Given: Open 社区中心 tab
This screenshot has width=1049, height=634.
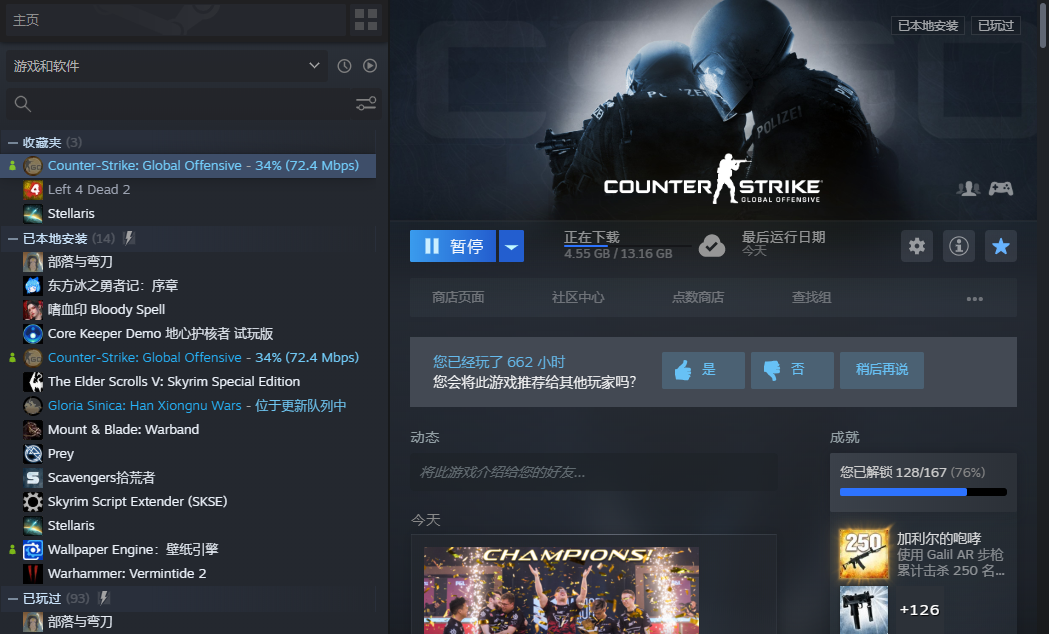Looking at the screenshot, I should pyautogui.click(x=578, y=297).
